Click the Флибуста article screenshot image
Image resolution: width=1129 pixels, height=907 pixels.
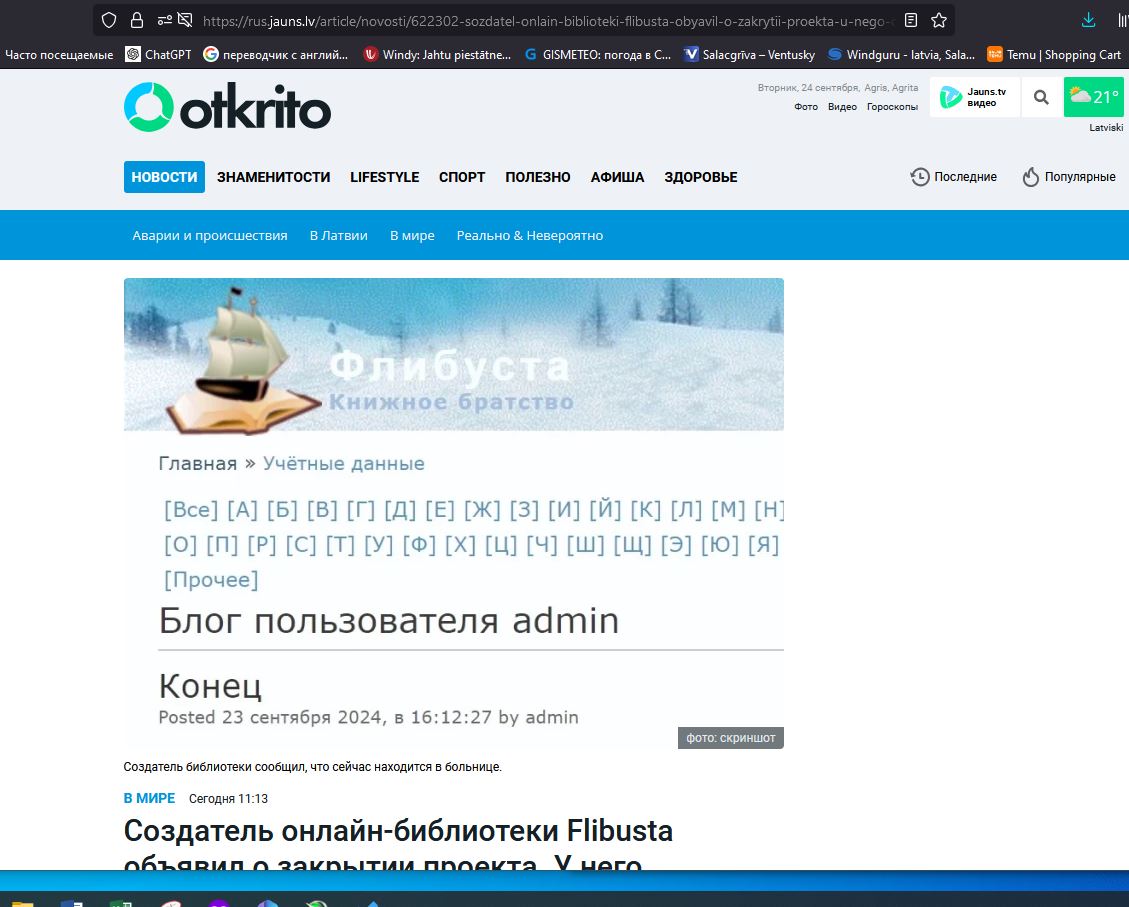tap(454, 513)
